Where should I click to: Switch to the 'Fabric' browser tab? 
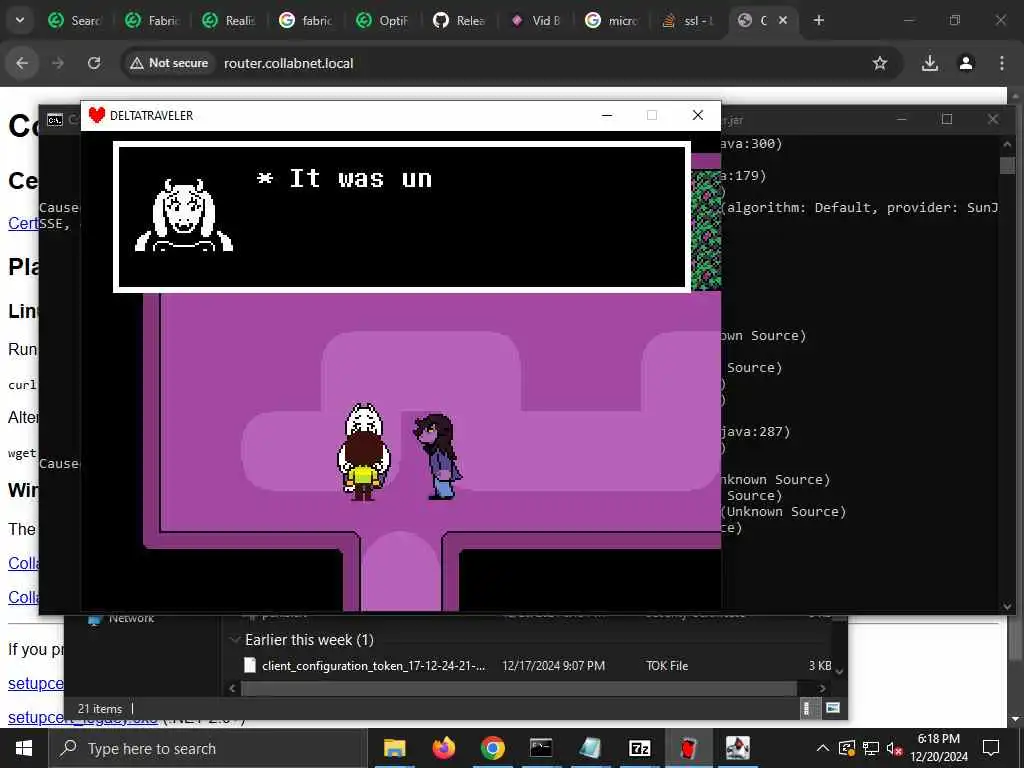click(153, 20)
